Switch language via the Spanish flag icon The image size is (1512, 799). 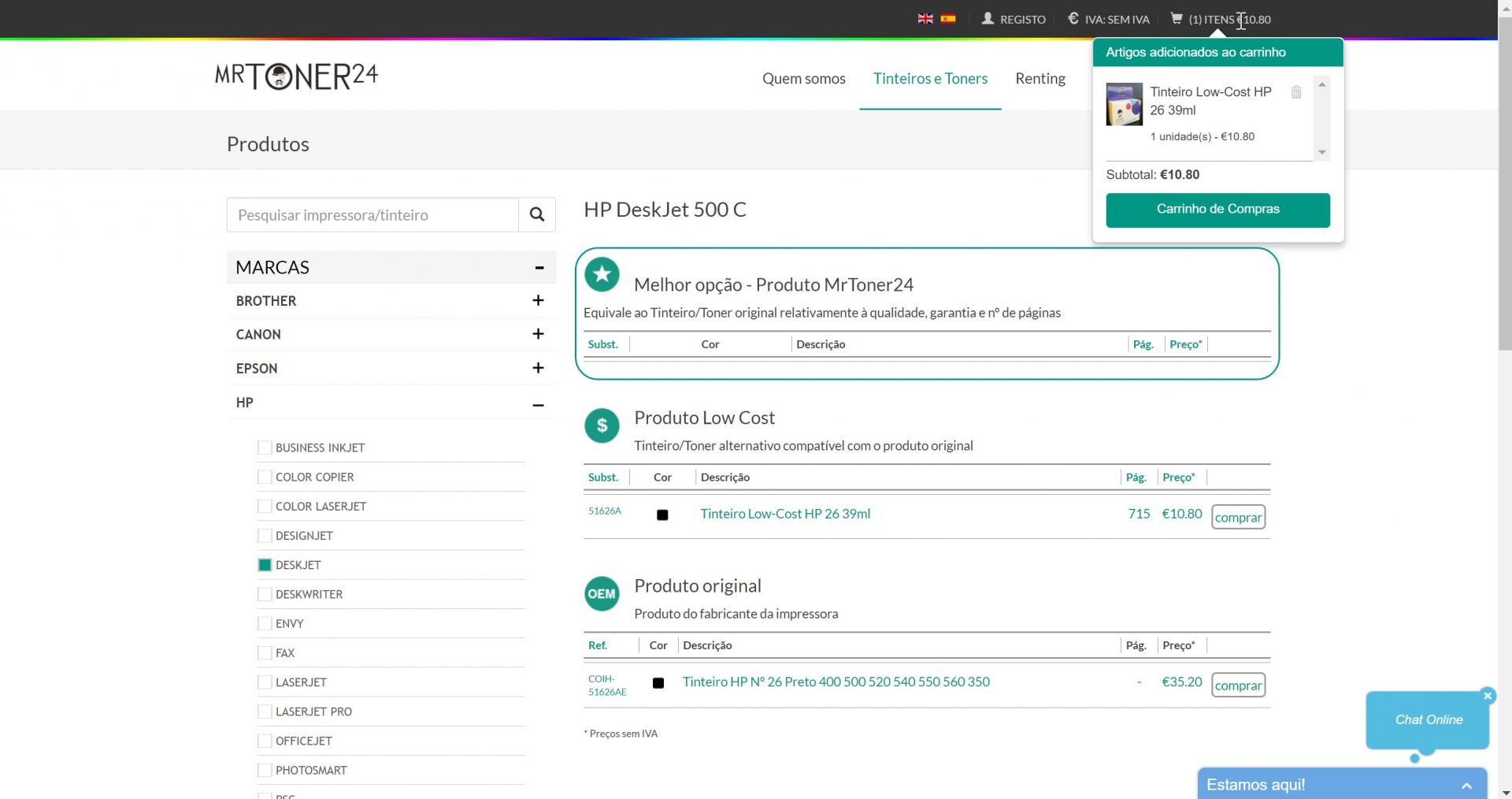click(x=948, y=19)
